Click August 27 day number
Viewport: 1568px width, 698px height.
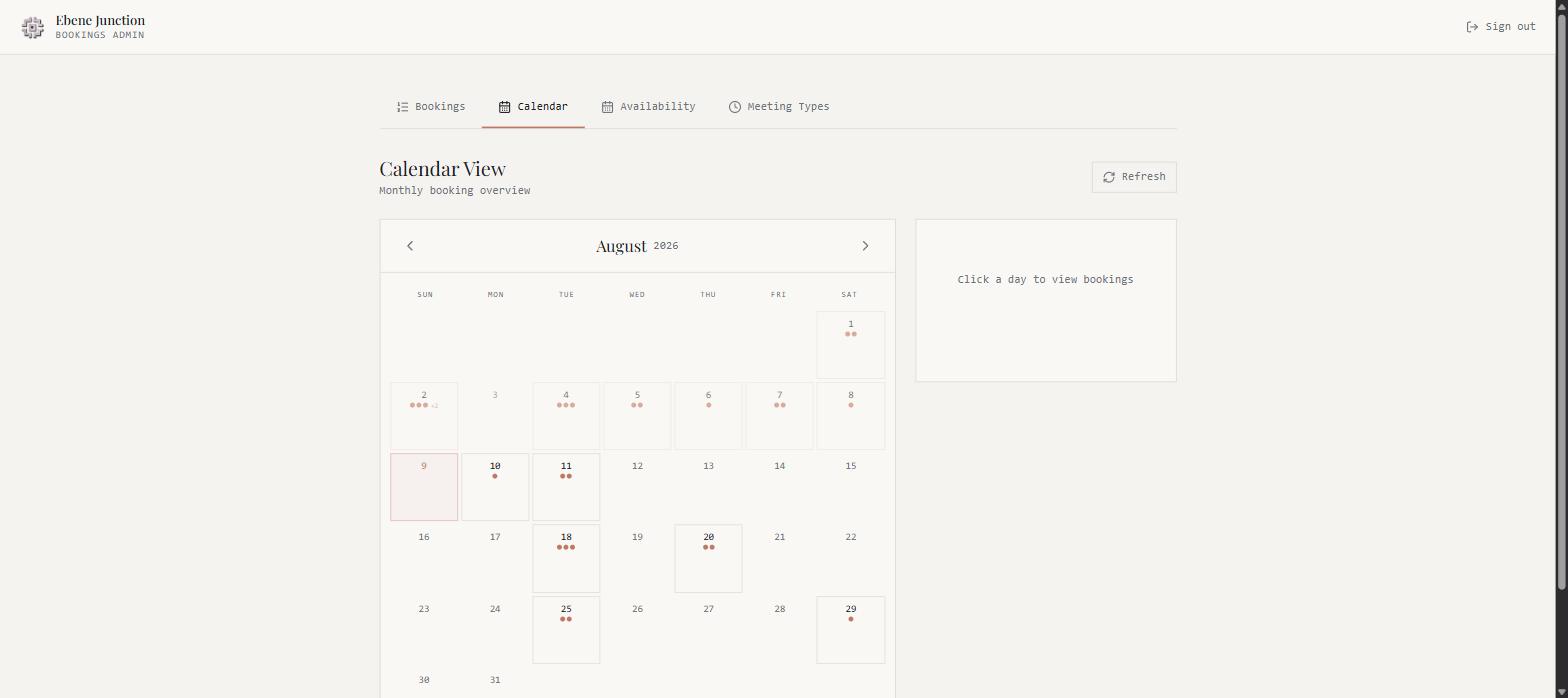[x=708, y=609]
